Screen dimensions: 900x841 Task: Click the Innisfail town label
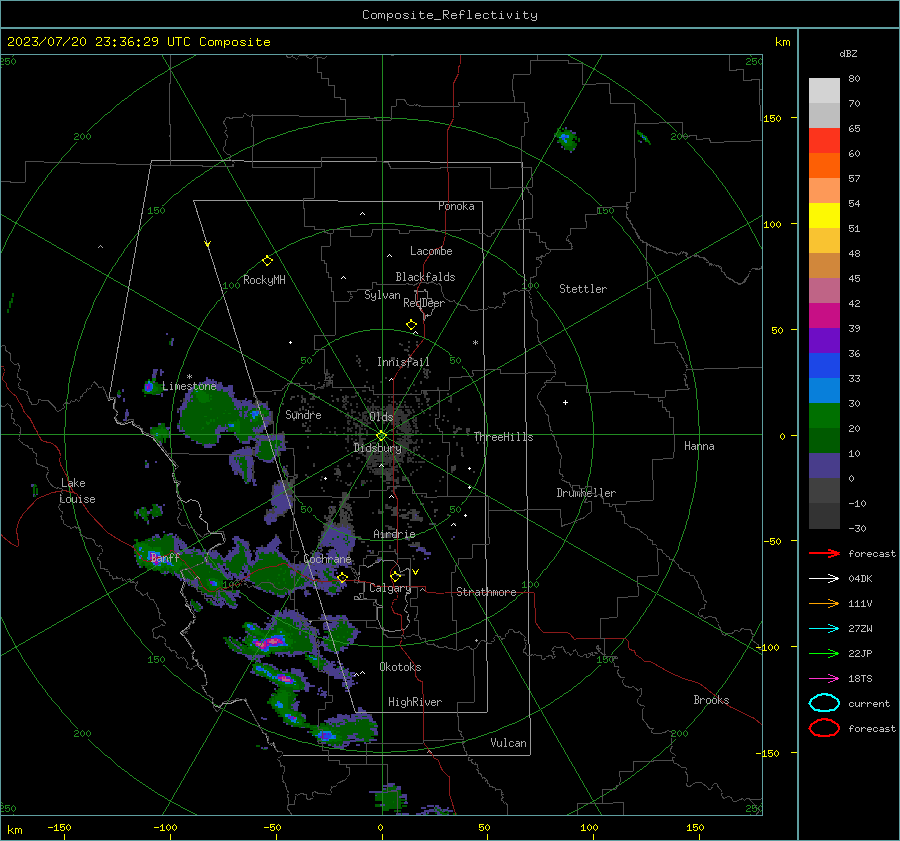point(403,362)
